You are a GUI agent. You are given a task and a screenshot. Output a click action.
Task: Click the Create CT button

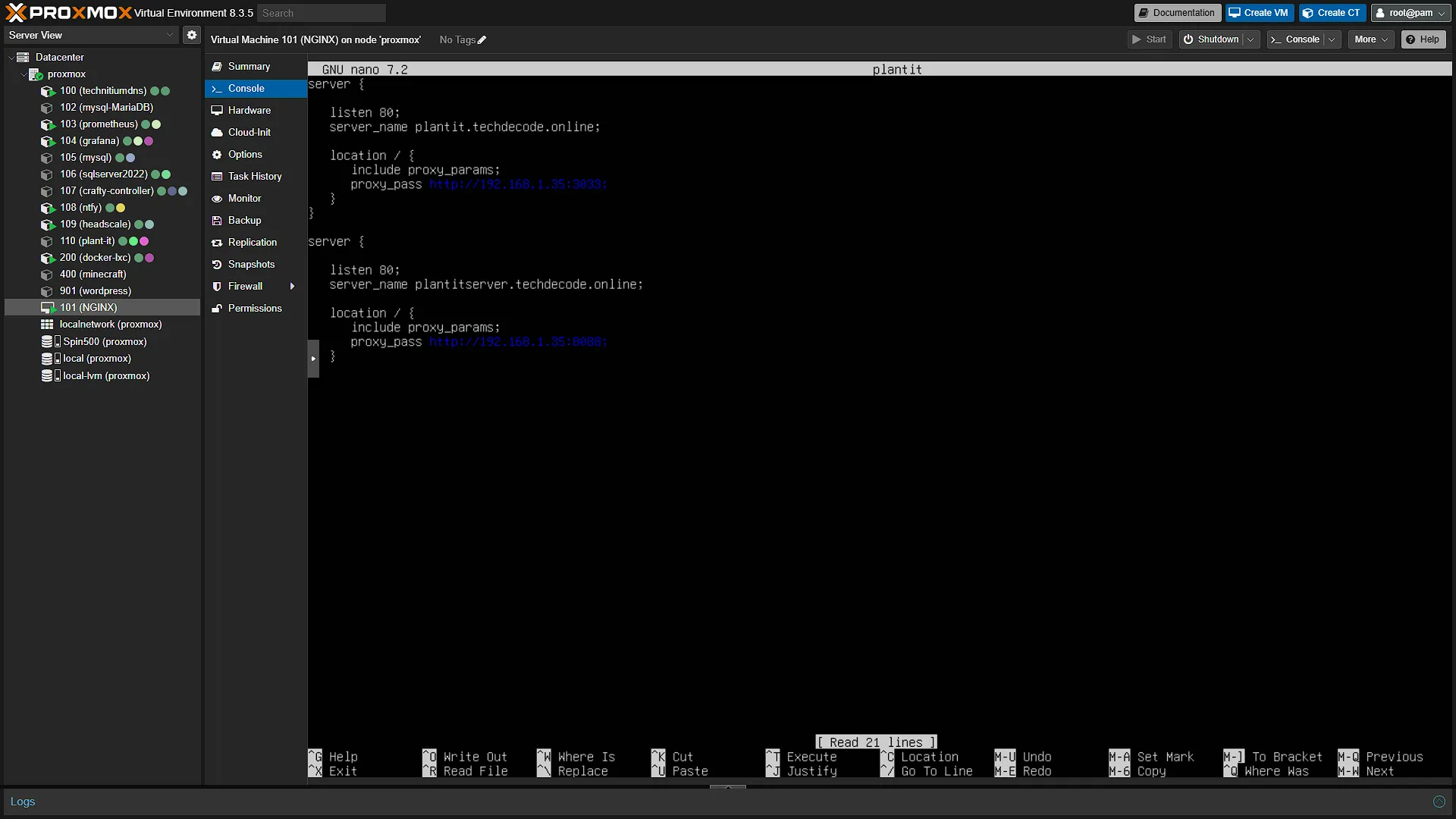coord(1332,13)
